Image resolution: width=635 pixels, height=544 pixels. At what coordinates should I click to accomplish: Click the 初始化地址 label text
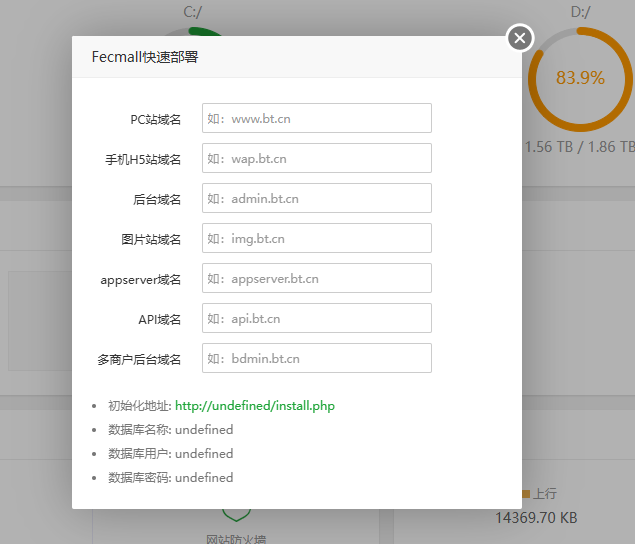click(140, 406)
